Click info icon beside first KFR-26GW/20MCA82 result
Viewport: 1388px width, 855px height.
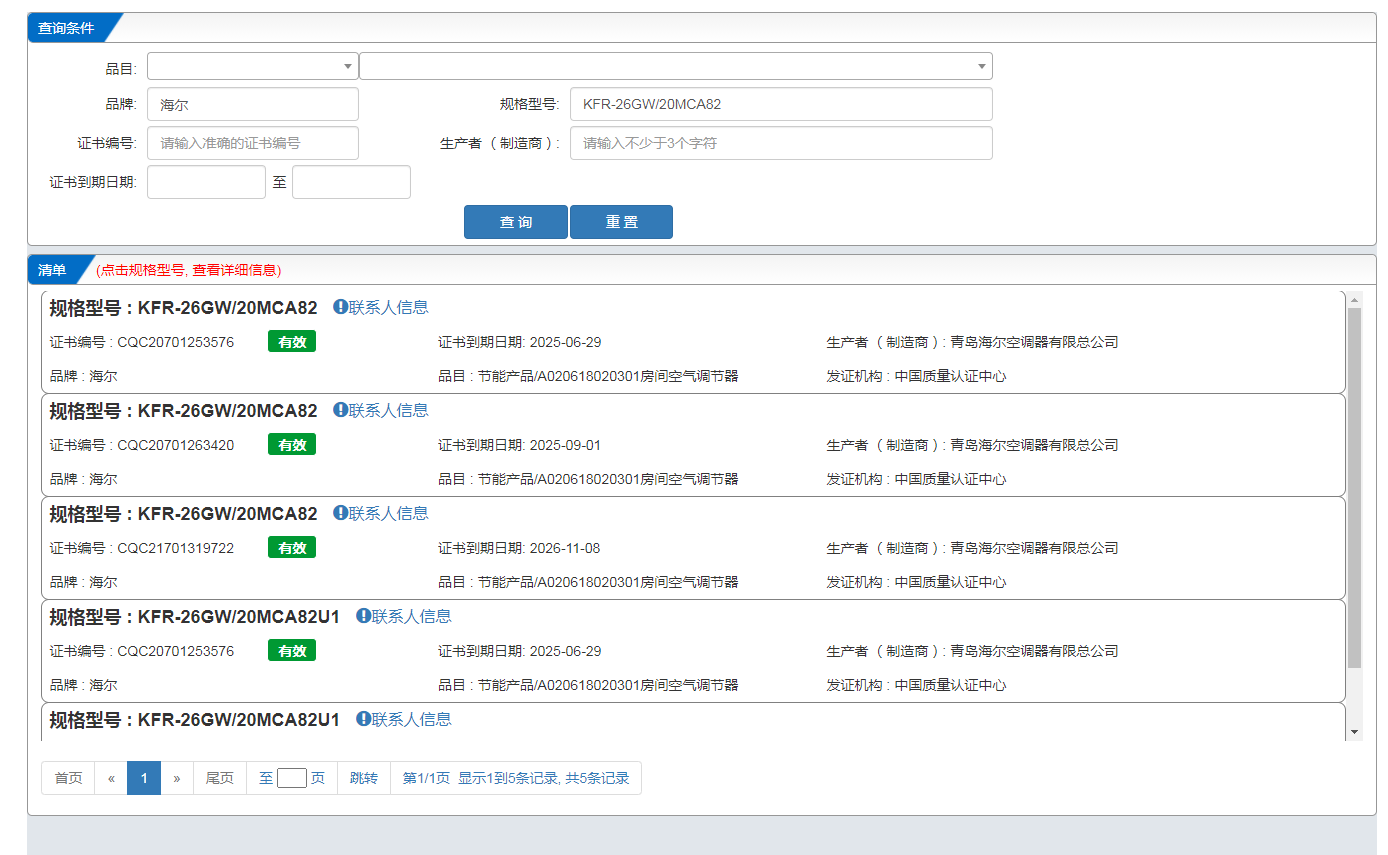point(340,307)
